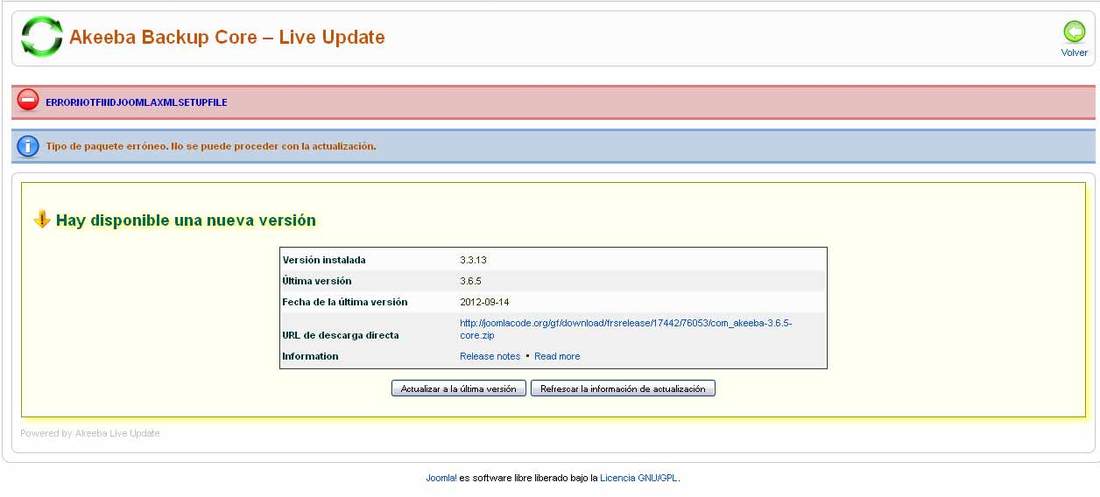Click the Akeeba Backup Core – Live Update title
Viewport: 1100px width, 497px height.
click(x=227, y=37)
